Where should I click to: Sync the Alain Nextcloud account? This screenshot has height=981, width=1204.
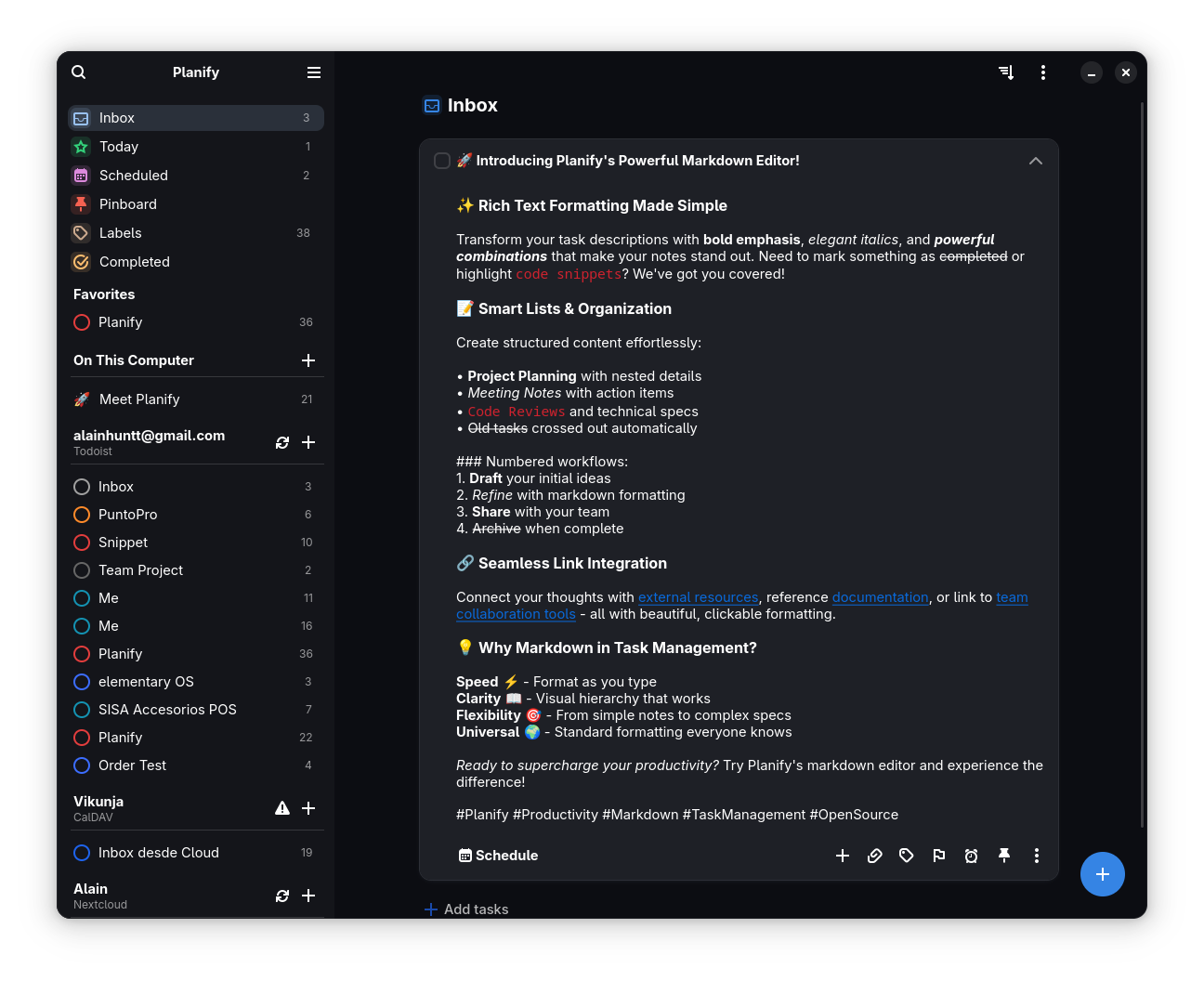[x=282, y=896]
